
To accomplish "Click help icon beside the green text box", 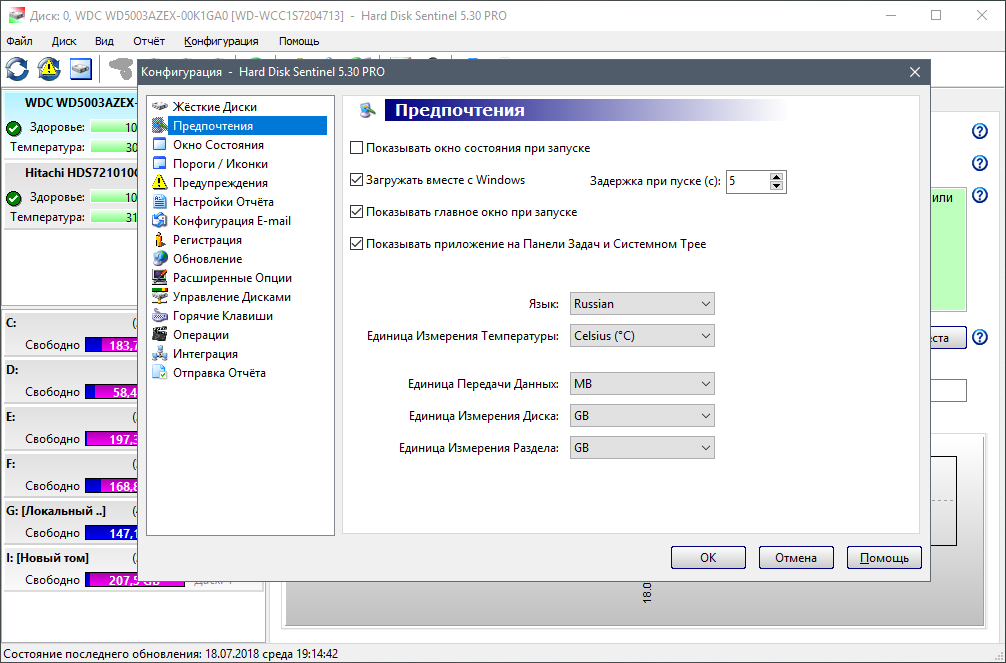I will pos(980,194).
